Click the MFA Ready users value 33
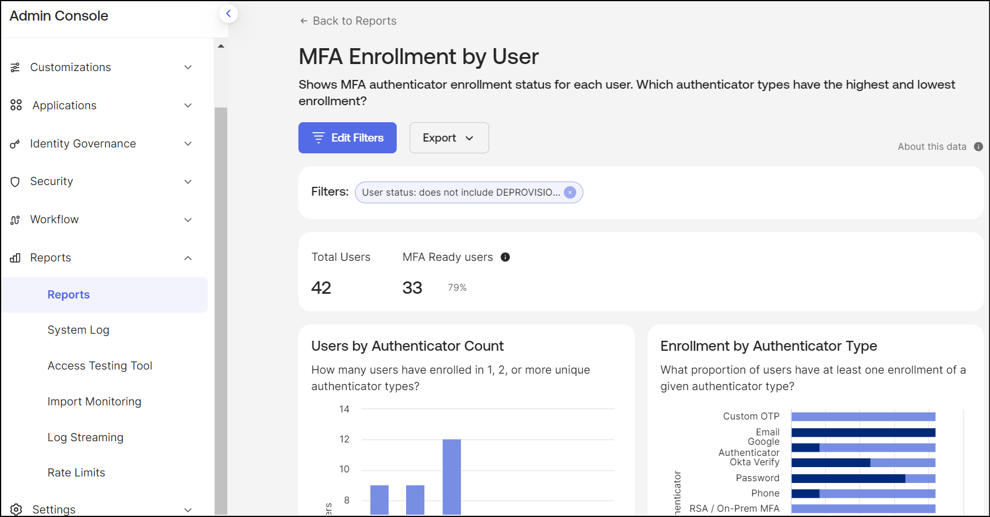This screenshot has height=517, width=990. coord(412,288)
